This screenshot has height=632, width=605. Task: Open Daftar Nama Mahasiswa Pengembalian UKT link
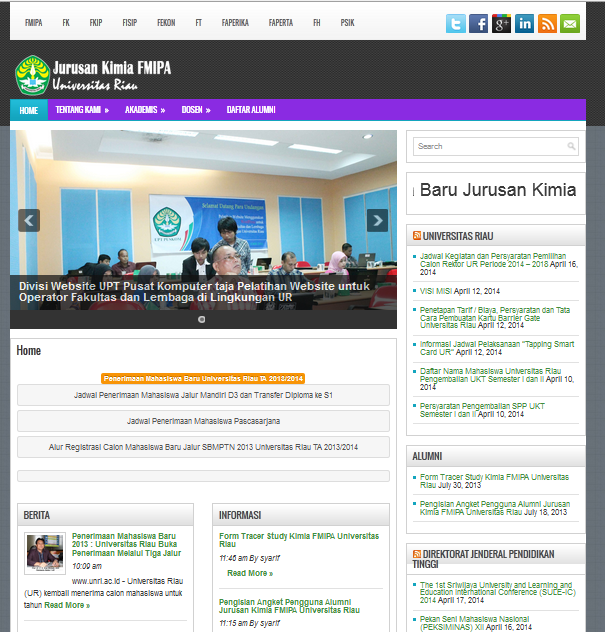[490, 375]
